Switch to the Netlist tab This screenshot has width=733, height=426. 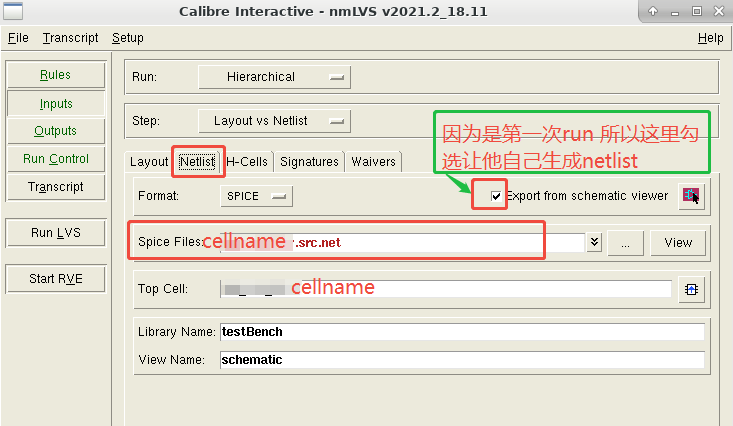click(198, 162)
